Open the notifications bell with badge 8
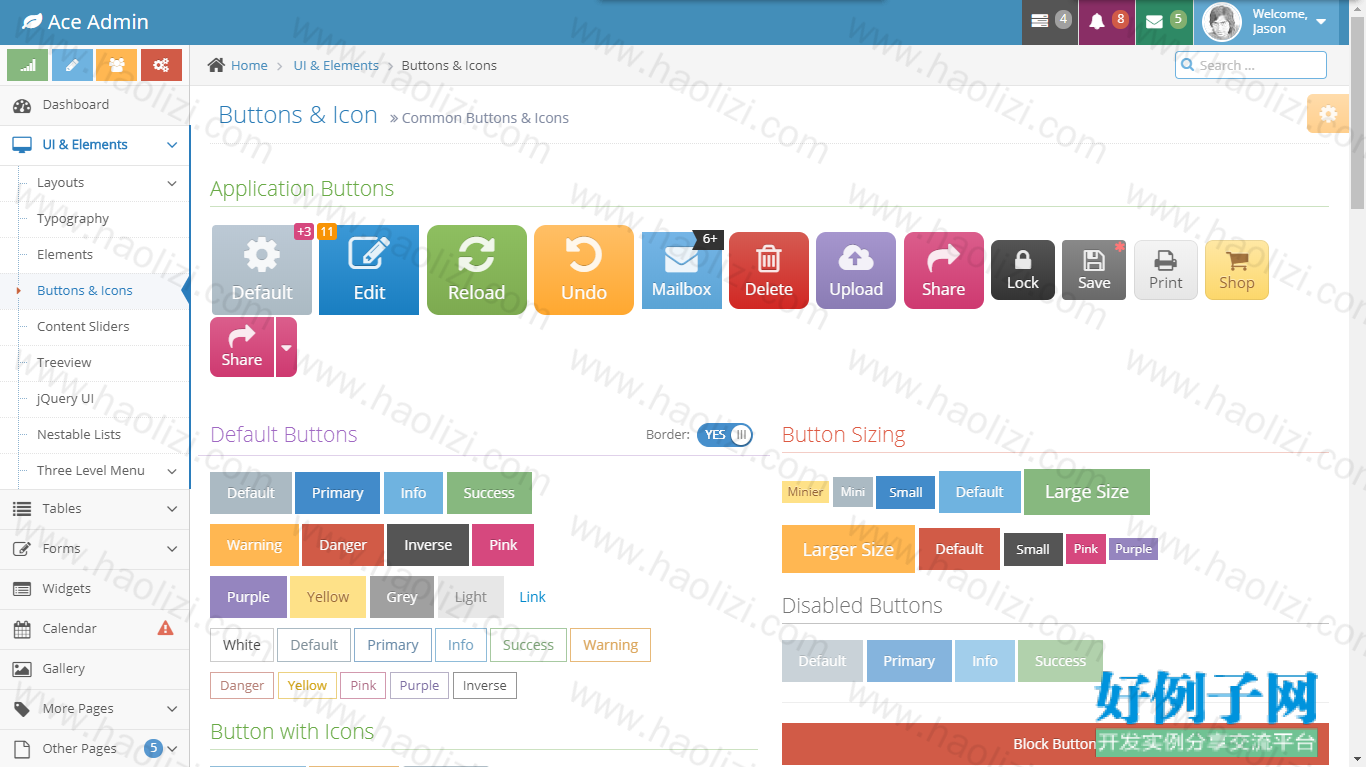 1107,22
